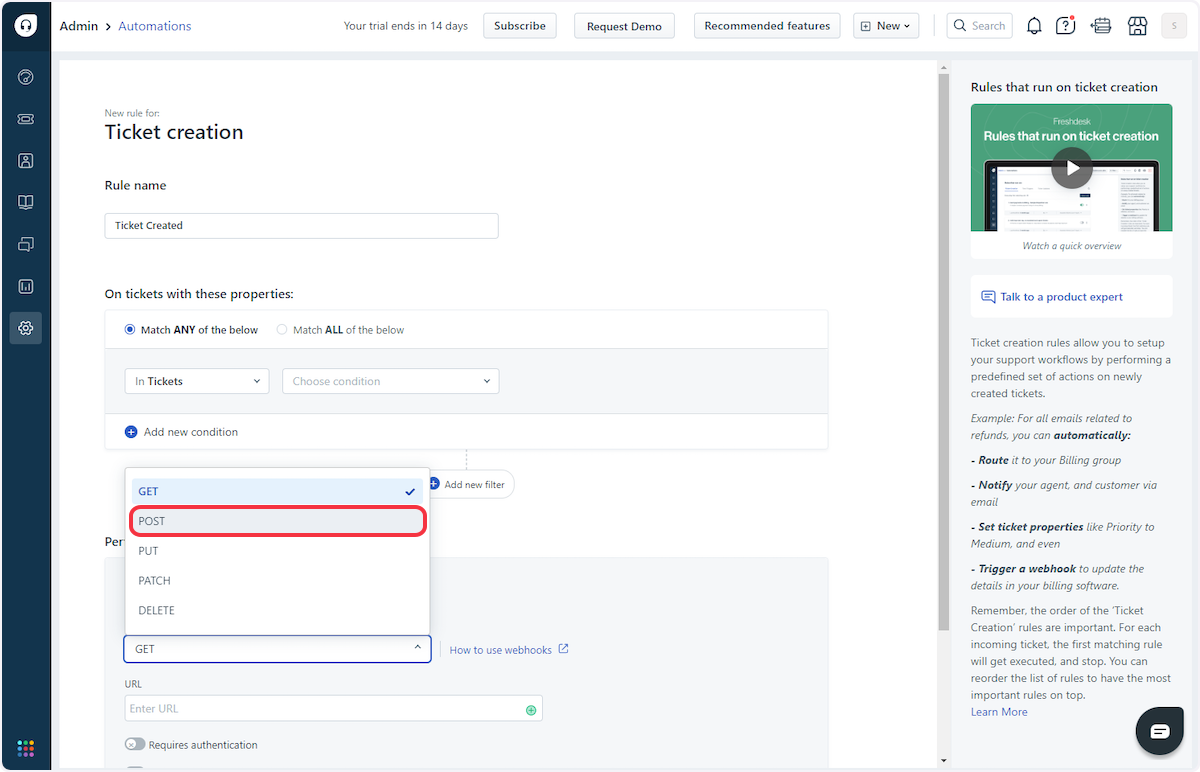Select Match ALL of the below

click(x=282, y=329)
